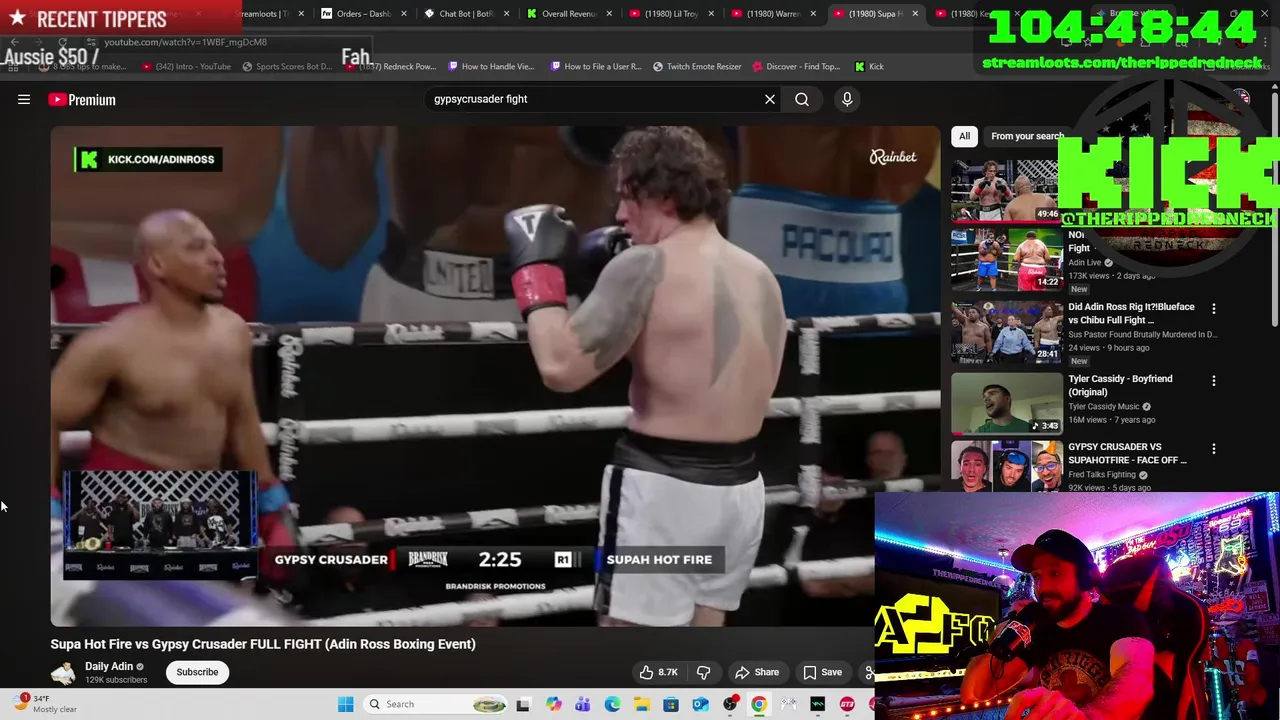
Task: Open the weather widget showing 34°F
Action: click(x=44, y=704)
